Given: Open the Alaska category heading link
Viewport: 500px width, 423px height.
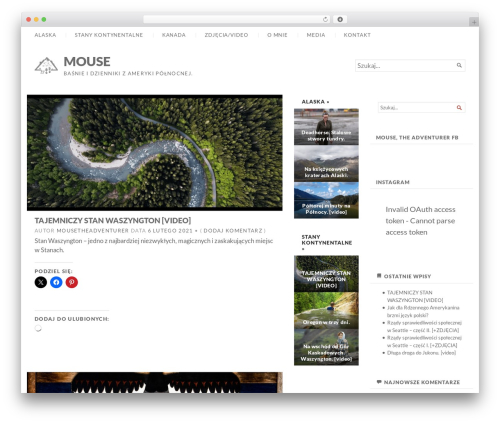Looking at the screenshot, I should (315, 102).
